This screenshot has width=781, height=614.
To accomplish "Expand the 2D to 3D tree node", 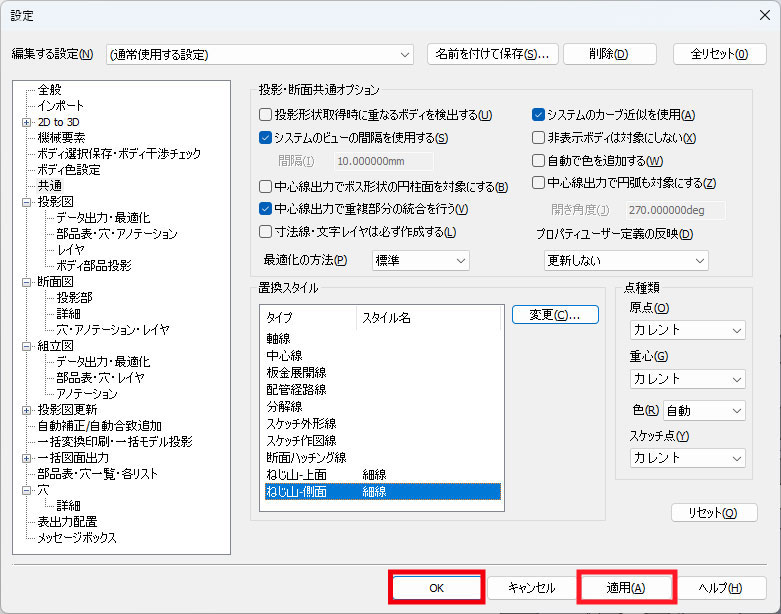I will tap(27, 122).
